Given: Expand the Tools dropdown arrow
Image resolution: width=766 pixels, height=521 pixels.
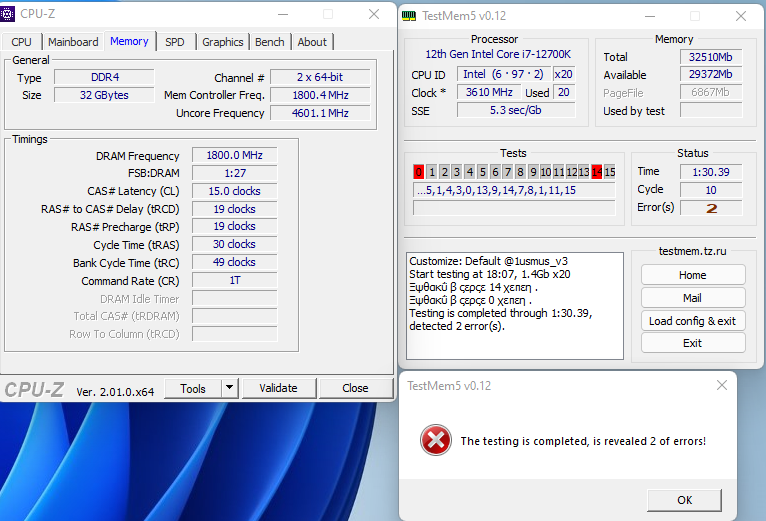Looking at the screenshot, I should [229, 389].
